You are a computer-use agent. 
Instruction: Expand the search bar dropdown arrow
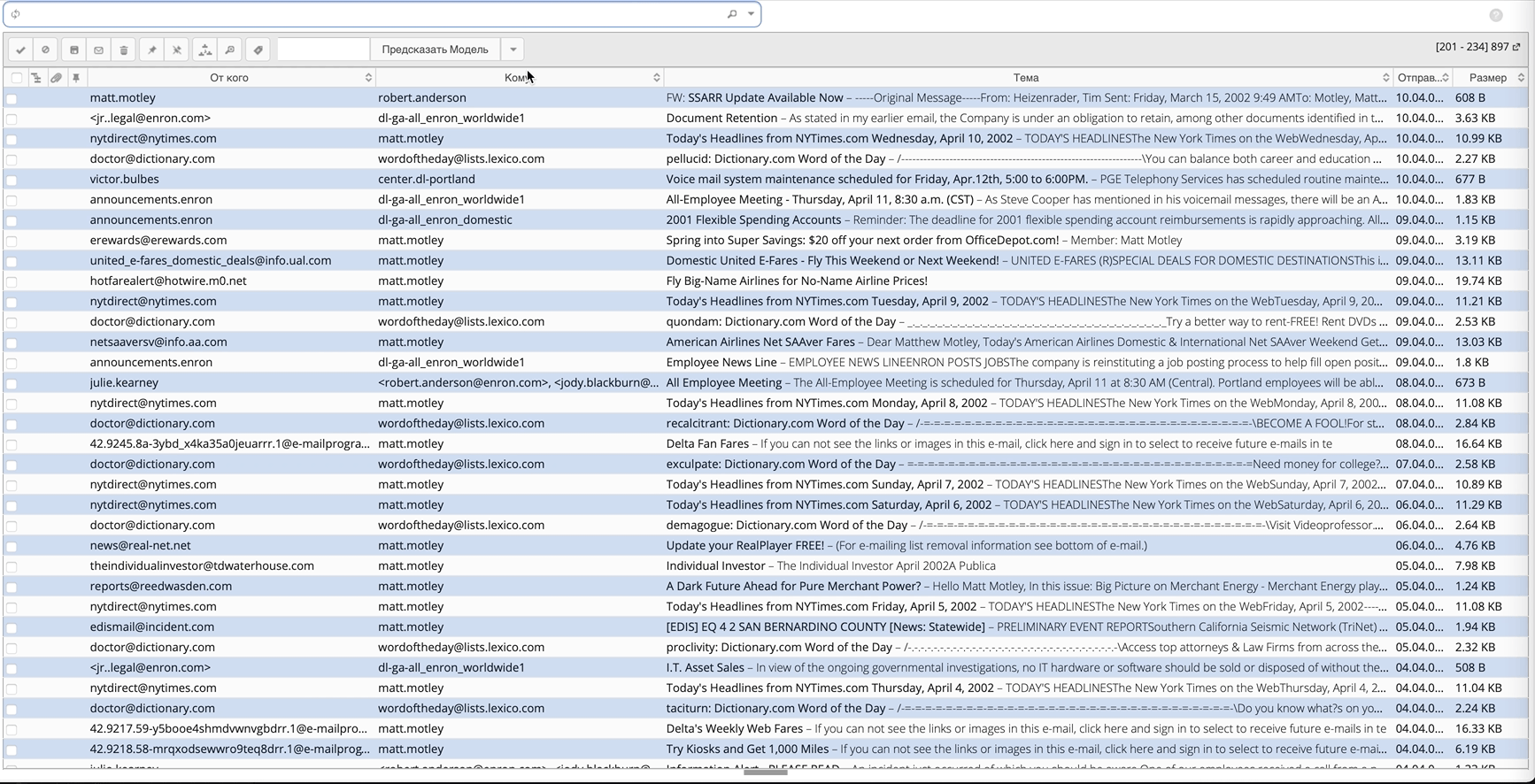pos(751,14)
